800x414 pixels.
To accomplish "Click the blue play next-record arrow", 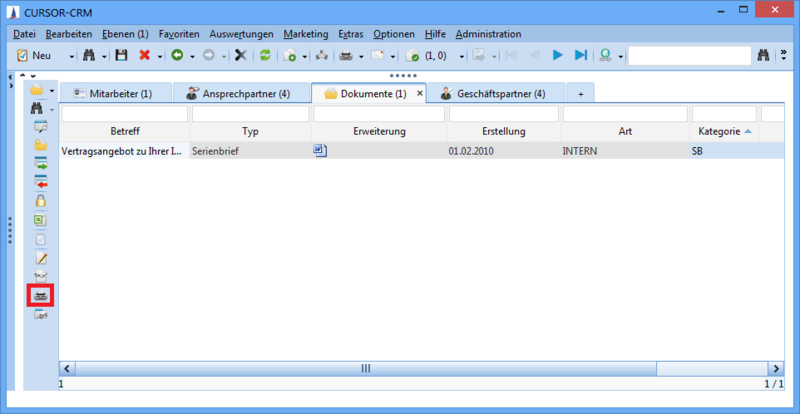I will pos(558,55).
